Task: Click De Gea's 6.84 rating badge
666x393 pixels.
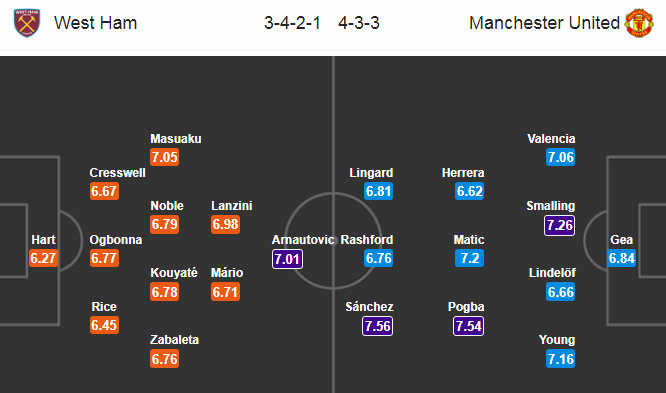Action: [x=621, y=258]
